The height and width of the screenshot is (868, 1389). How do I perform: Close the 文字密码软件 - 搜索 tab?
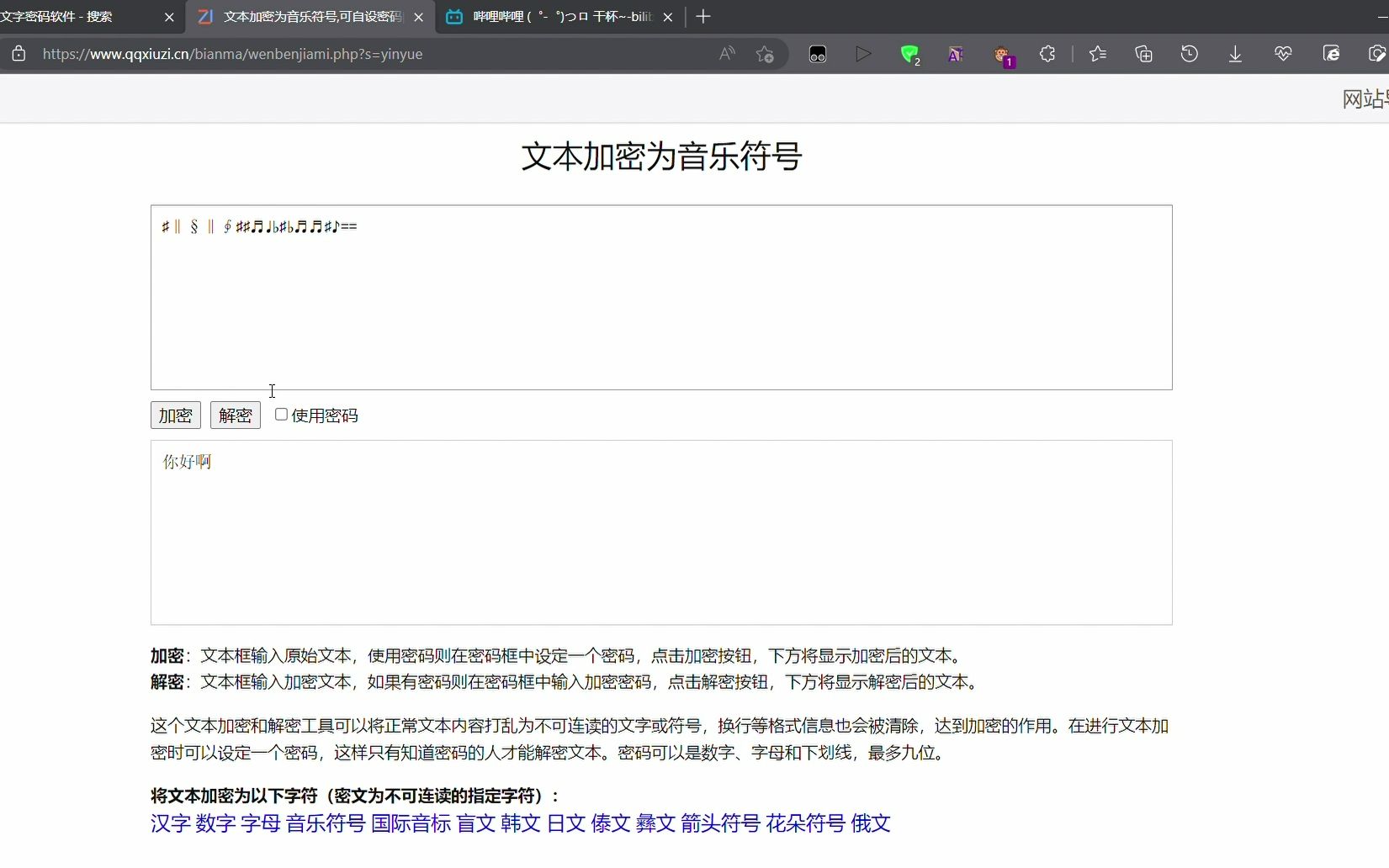pos(169,17)
